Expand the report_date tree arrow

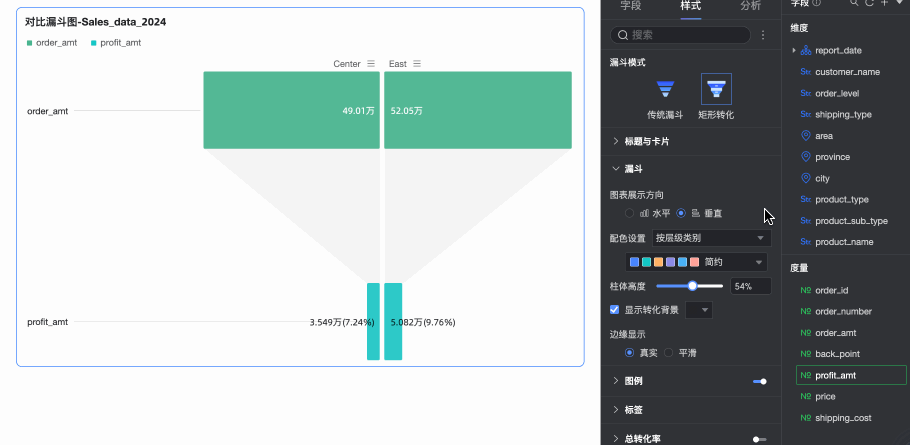[794, 50]
